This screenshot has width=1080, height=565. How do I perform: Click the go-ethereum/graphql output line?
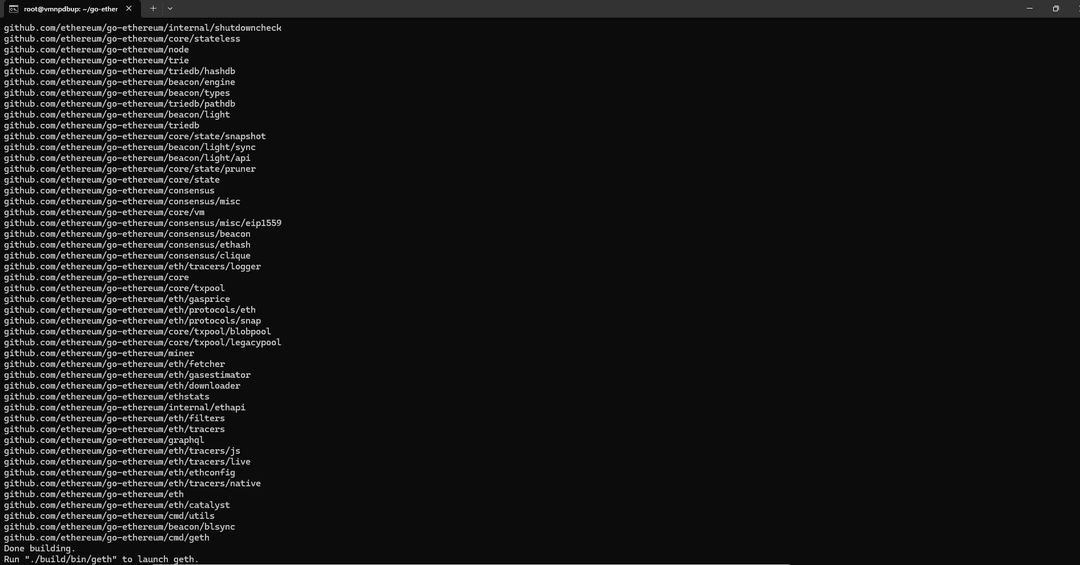pyautogui.click(x=103, y=440)
